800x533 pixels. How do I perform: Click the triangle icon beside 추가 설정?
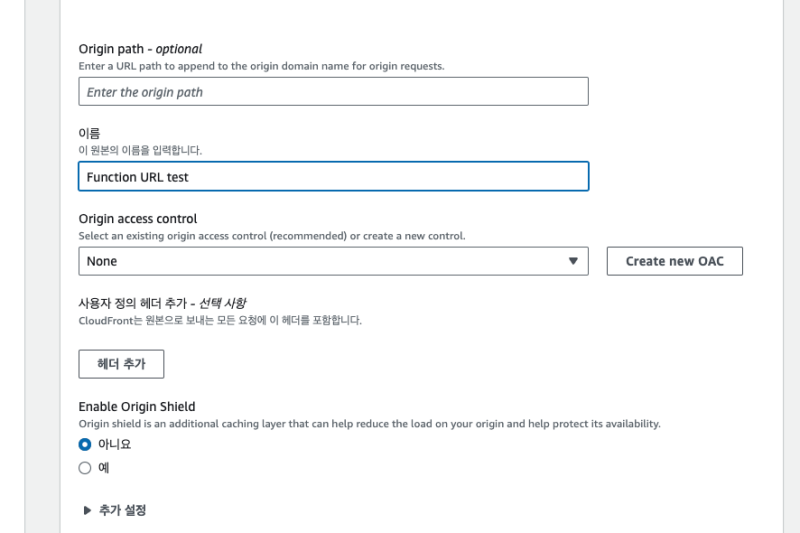click(88, 510)
